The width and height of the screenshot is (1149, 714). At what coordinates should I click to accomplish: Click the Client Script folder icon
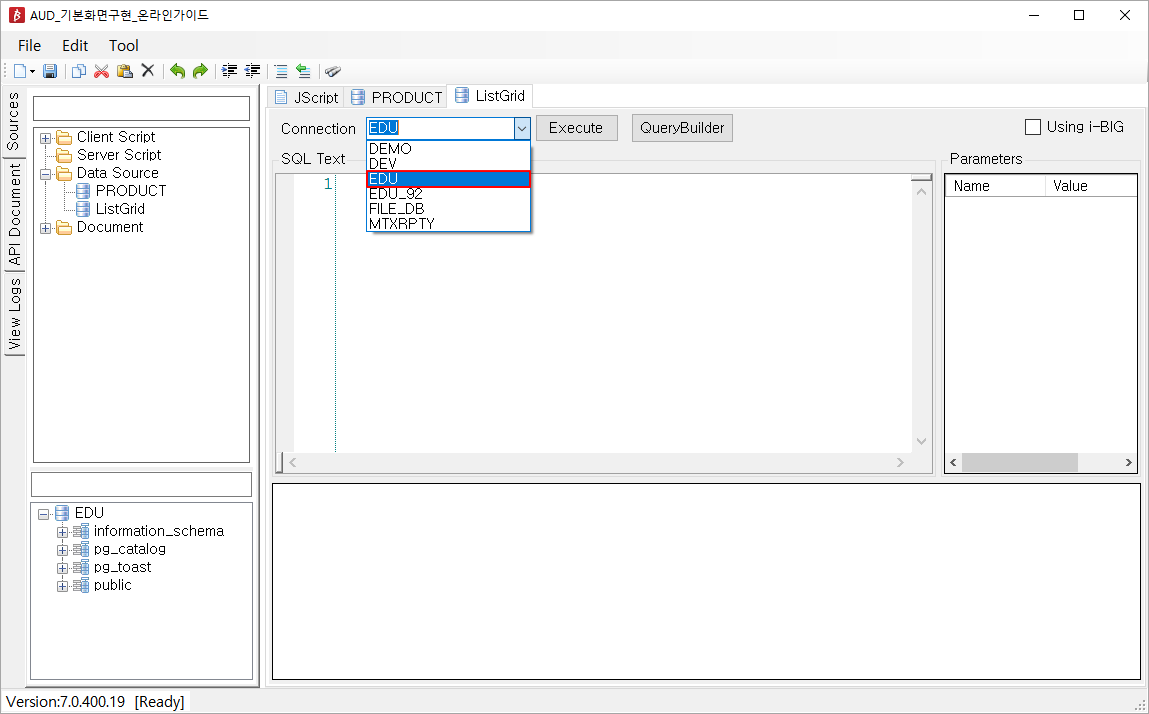tap(64, 137)
